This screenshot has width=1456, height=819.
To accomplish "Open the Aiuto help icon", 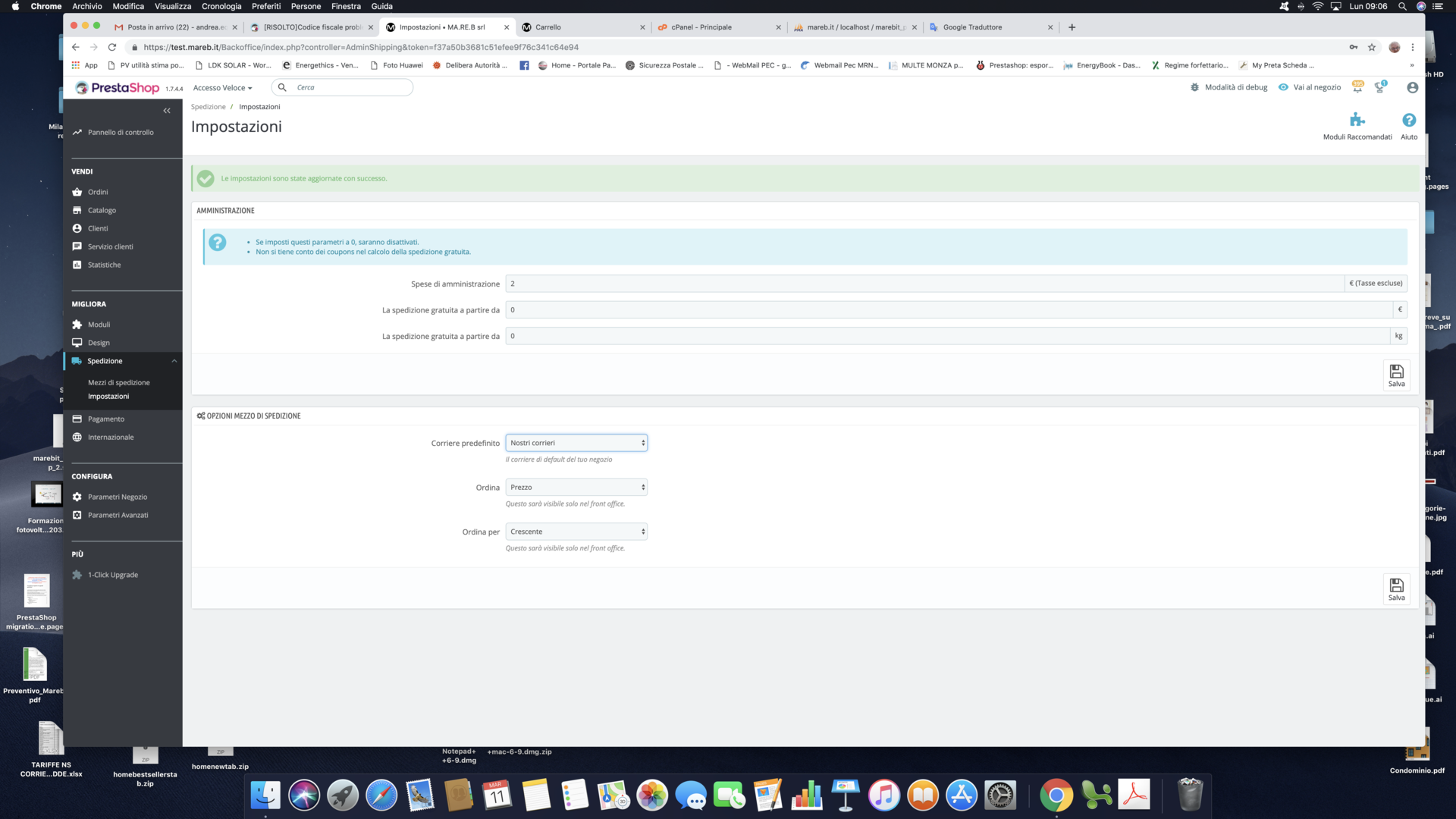I will [1408, 121].
